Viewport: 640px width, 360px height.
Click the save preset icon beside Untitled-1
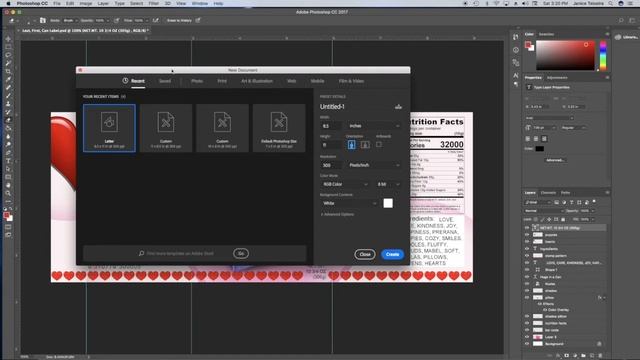(398, 107)
